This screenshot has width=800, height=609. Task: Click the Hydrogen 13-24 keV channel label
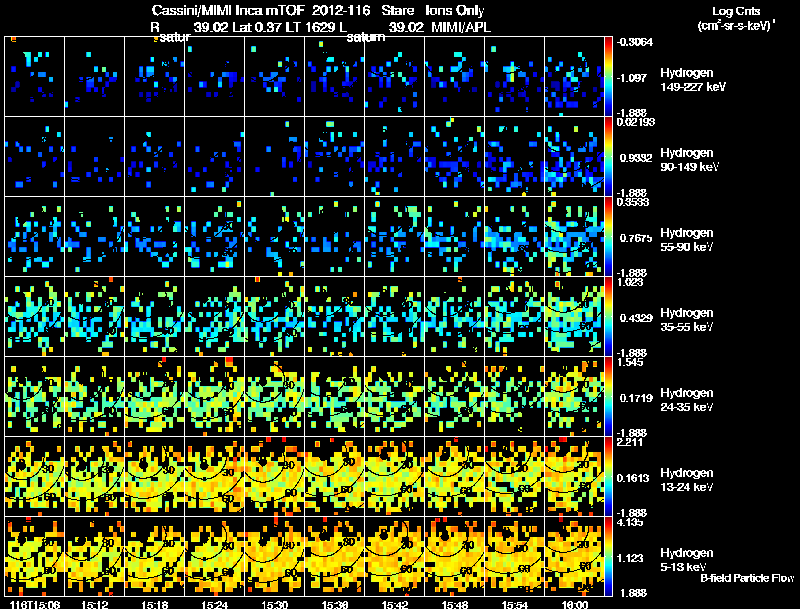686,479
